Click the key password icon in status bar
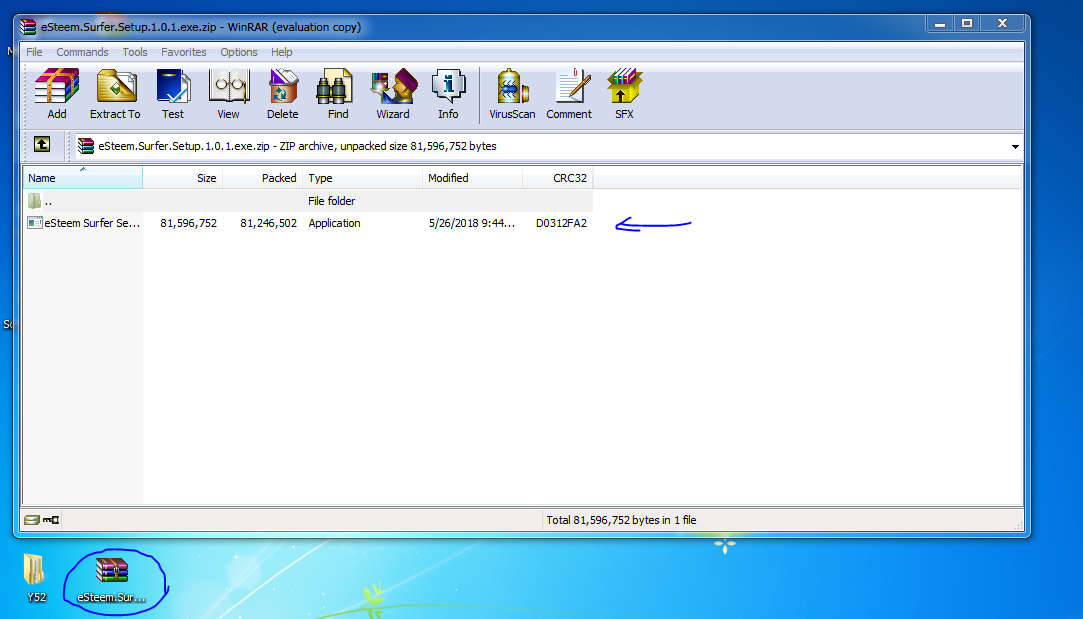The height and width of the screenshot is (619, 1083). coord(51,520)
